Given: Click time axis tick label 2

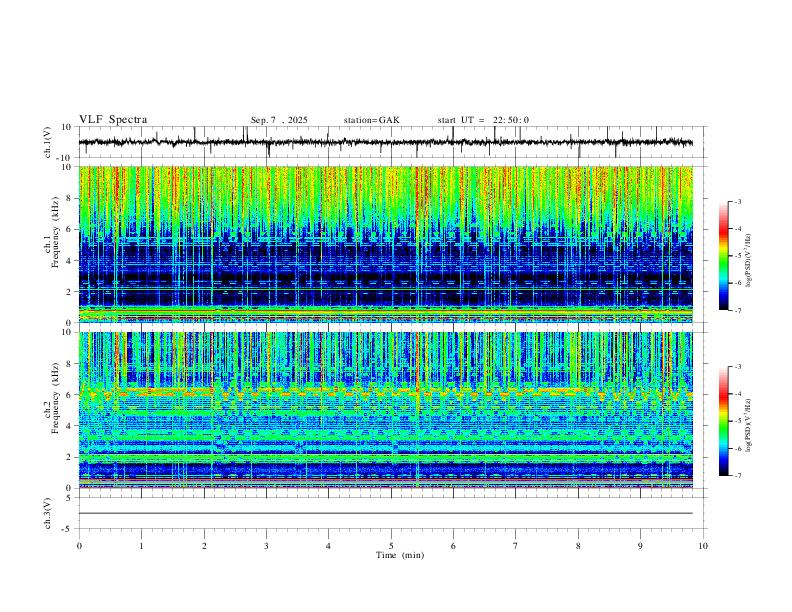Looking at the screenshot, I should pos(204,546).
